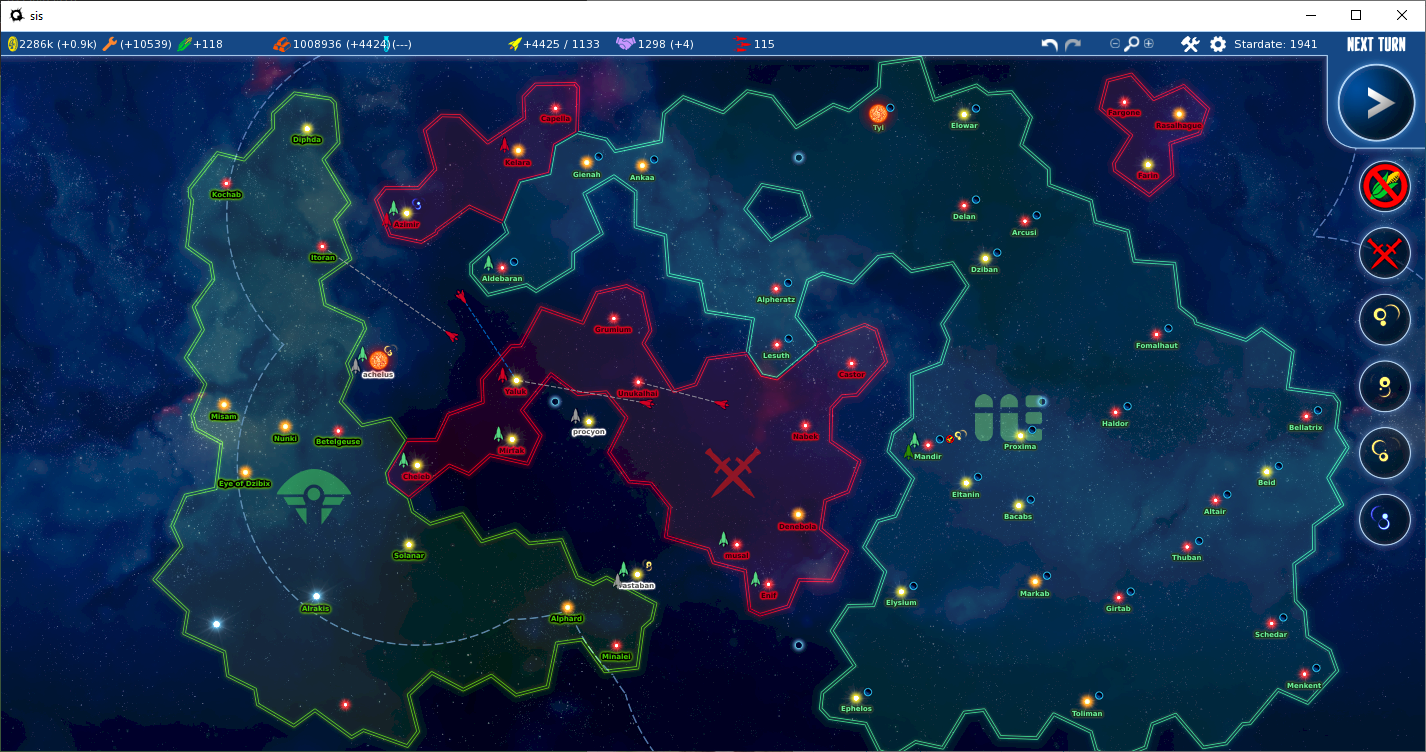Click the Betelgeuse star label

(x=338, y=441)
